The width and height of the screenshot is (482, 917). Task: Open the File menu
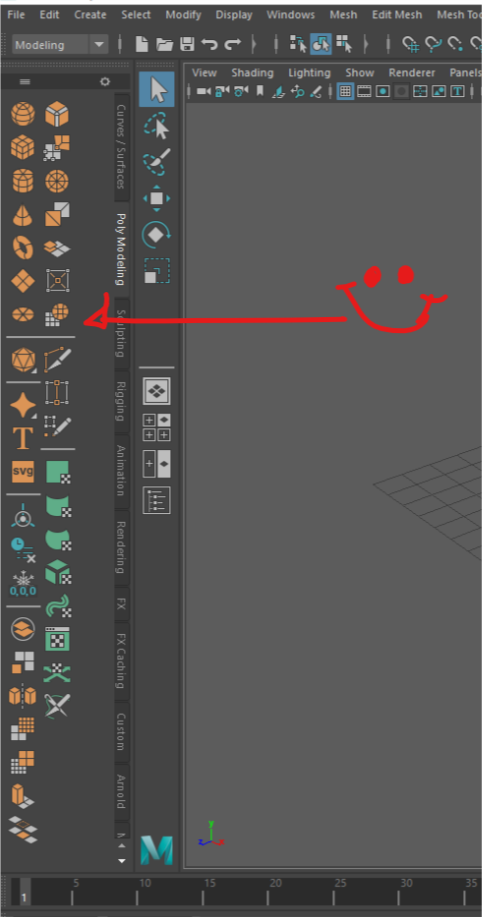[x=16, y=15]
